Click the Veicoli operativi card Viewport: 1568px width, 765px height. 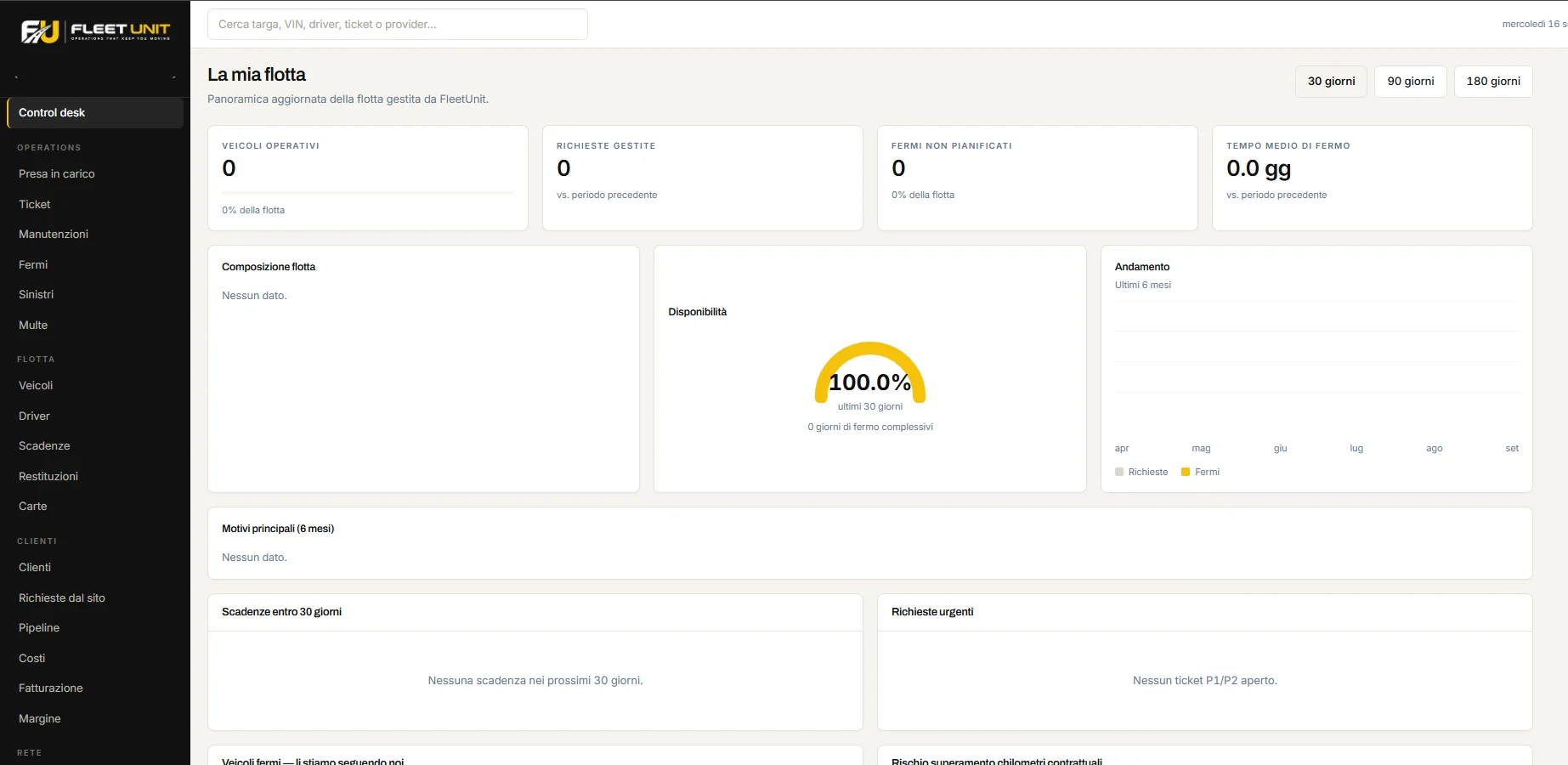[x=368, y=178]
